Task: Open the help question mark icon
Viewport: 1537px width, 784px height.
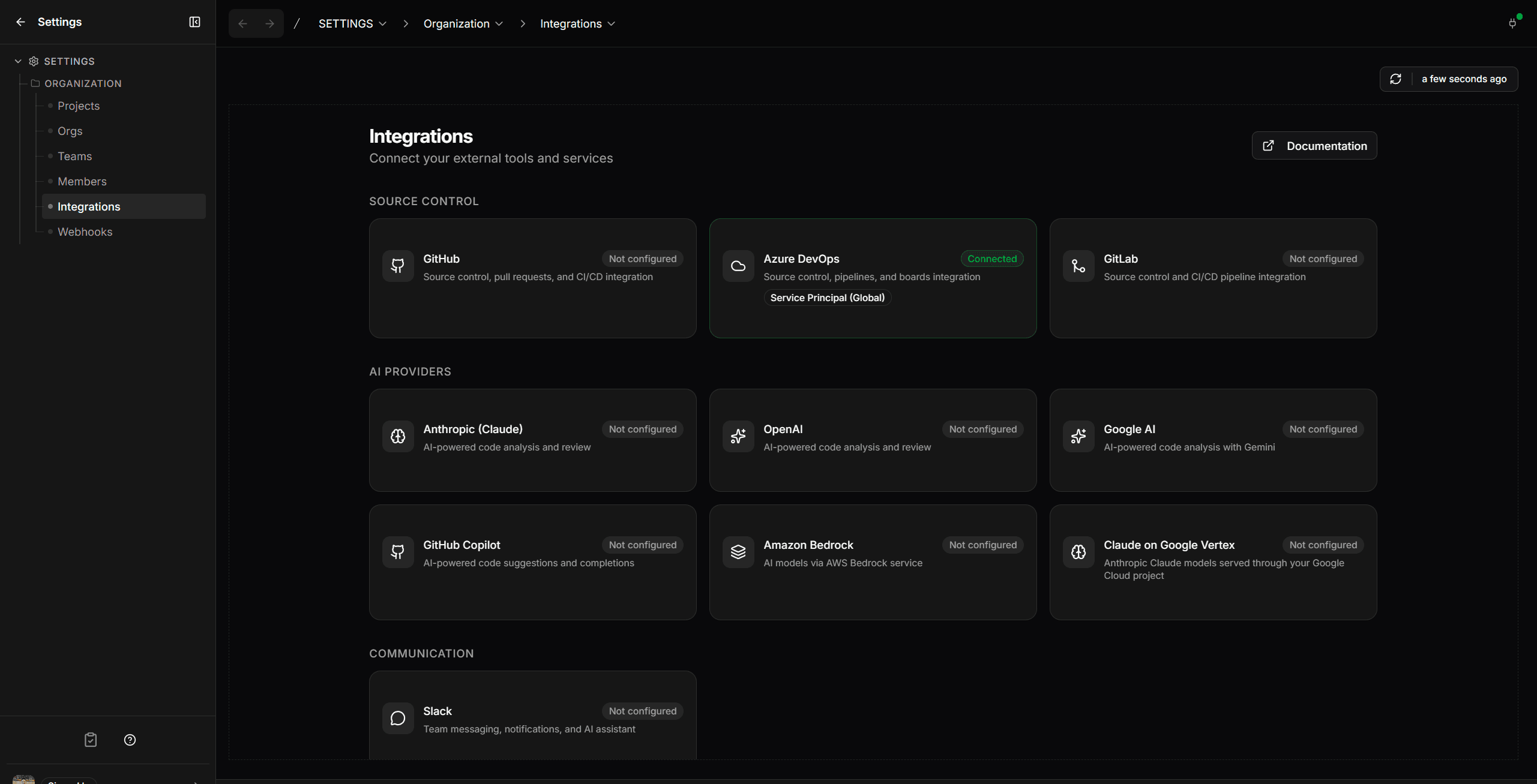Action: pos(130,740)
